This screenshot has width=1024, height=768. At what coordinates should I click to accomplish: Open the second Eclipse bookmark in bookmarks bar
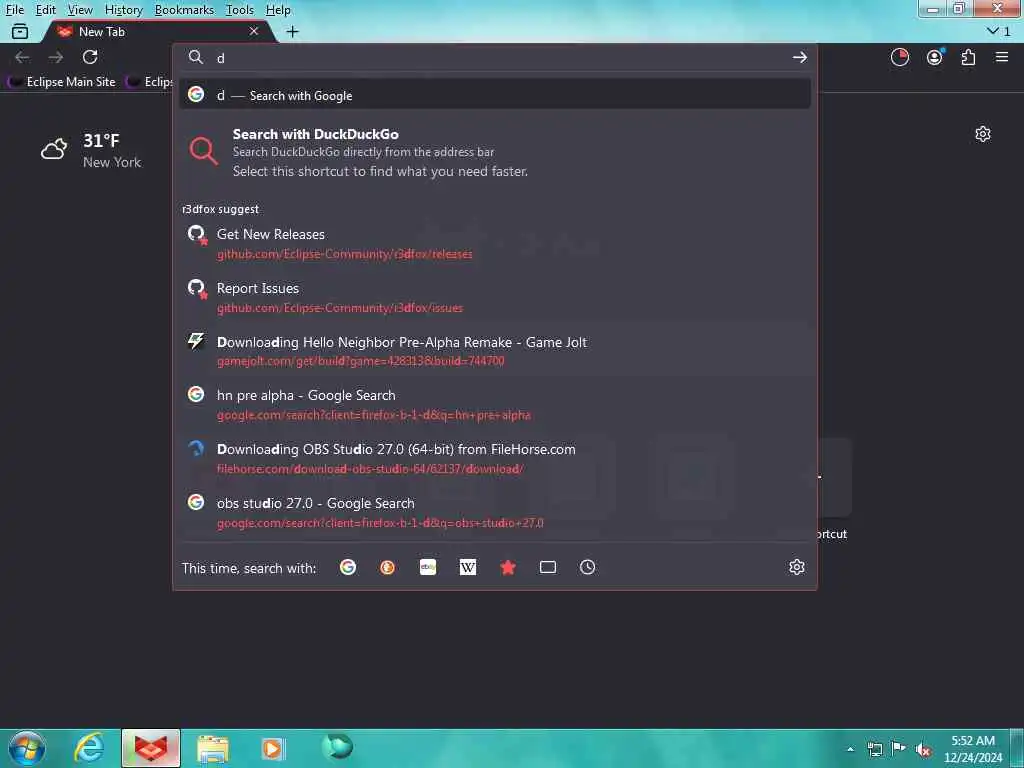pos(149,82)
